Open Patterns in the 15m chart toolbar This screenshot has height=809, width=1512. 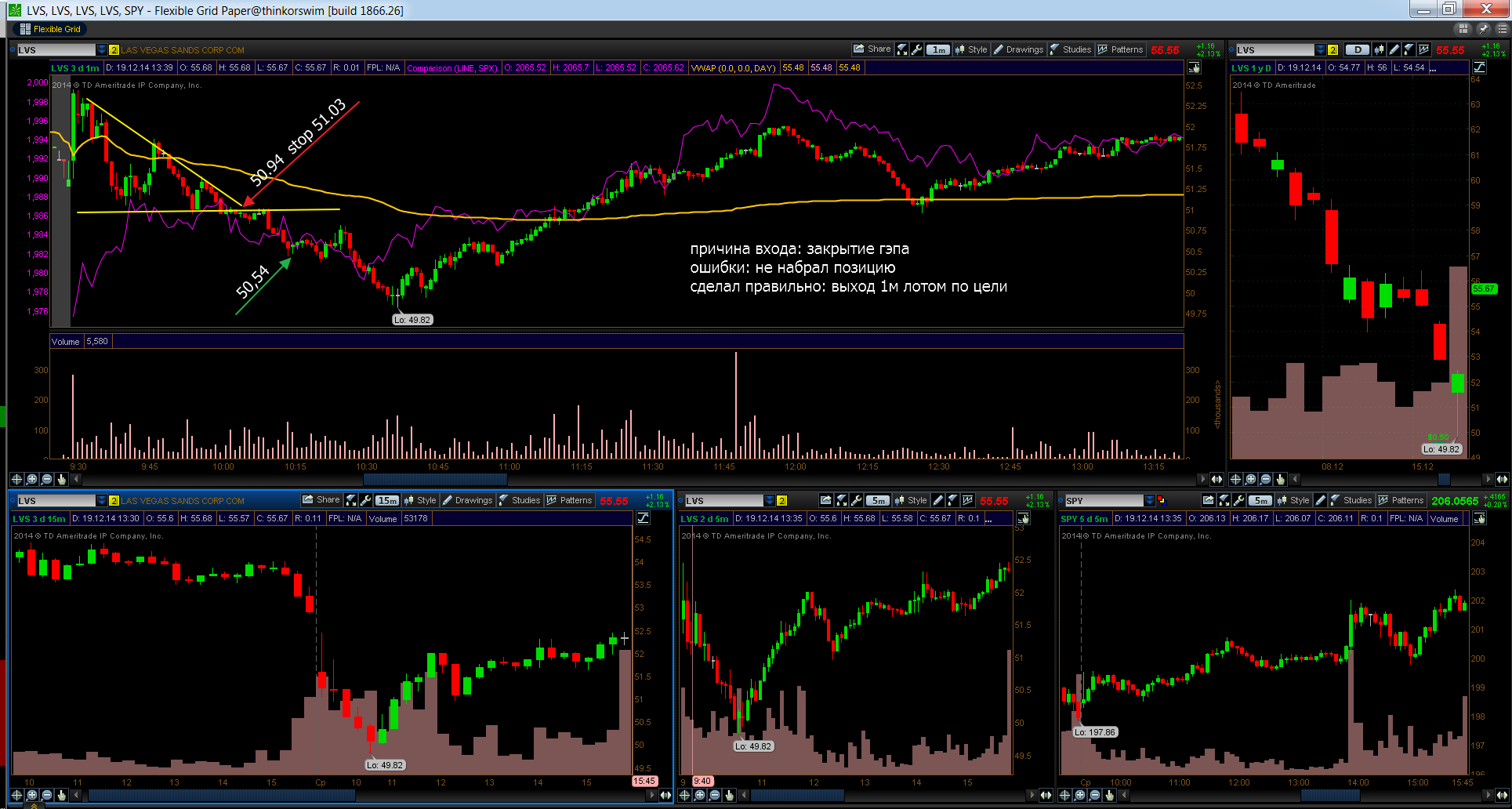click(x=569, y=500)
